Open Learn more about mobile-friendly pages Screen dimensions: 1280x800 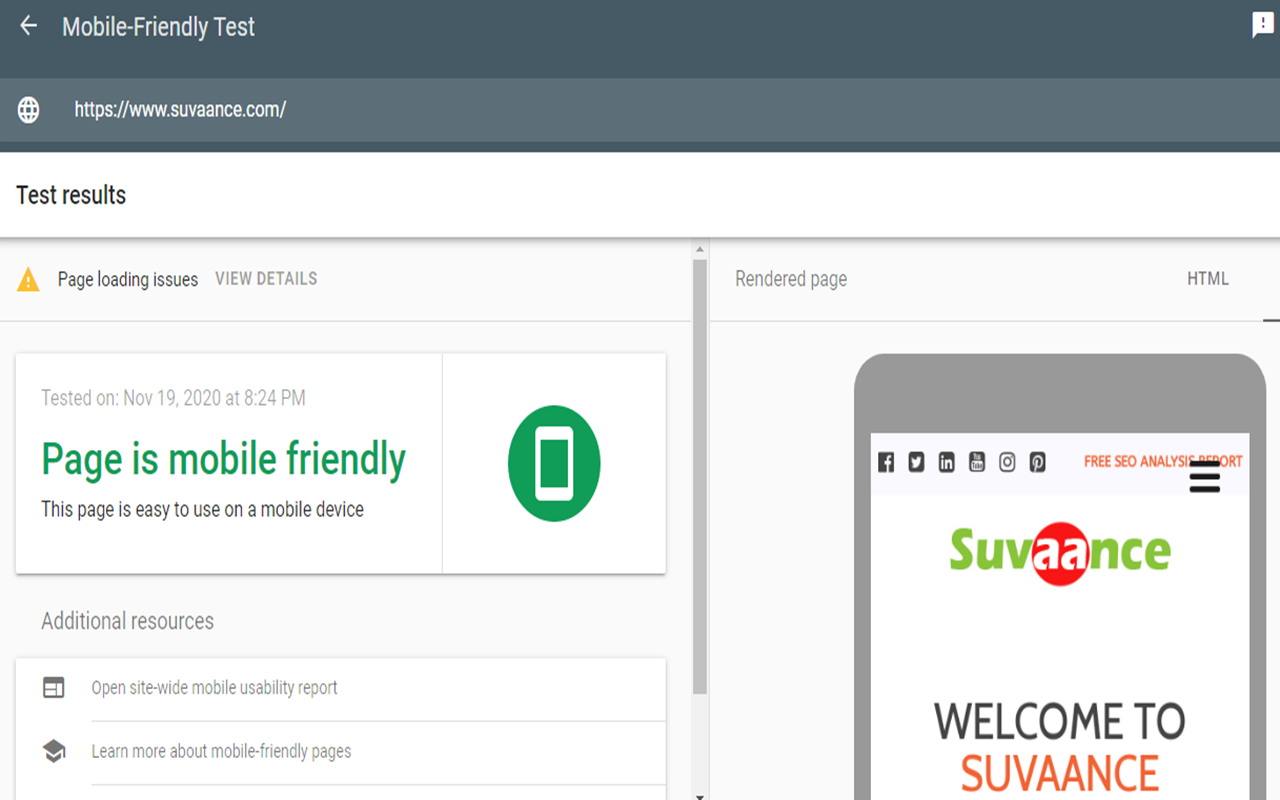click(221, 751)
